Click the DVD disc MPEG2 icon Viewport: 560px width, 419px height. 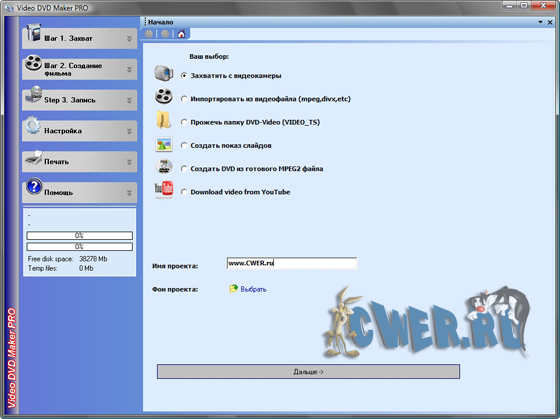point(164,166)
